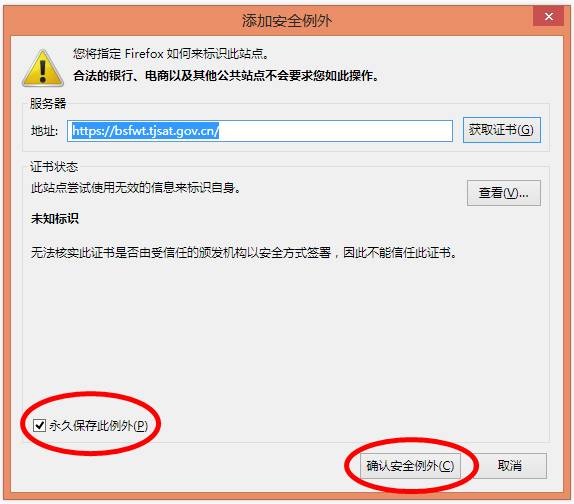Click the 无法核实此证书 explanation text
The width and height of the screenshot is (574, 504).
pyautogui.click(x=244, y=253)
